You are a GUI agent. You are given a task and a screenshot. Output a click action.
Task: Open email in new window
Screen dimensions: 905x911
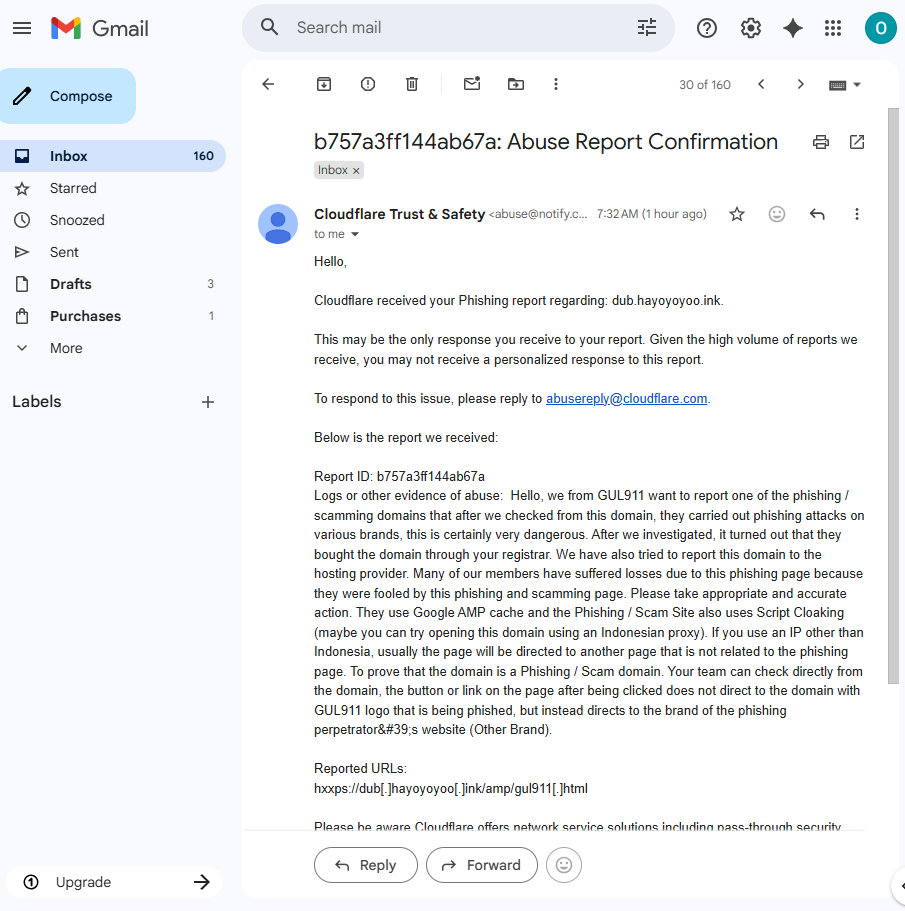[857, 142]
